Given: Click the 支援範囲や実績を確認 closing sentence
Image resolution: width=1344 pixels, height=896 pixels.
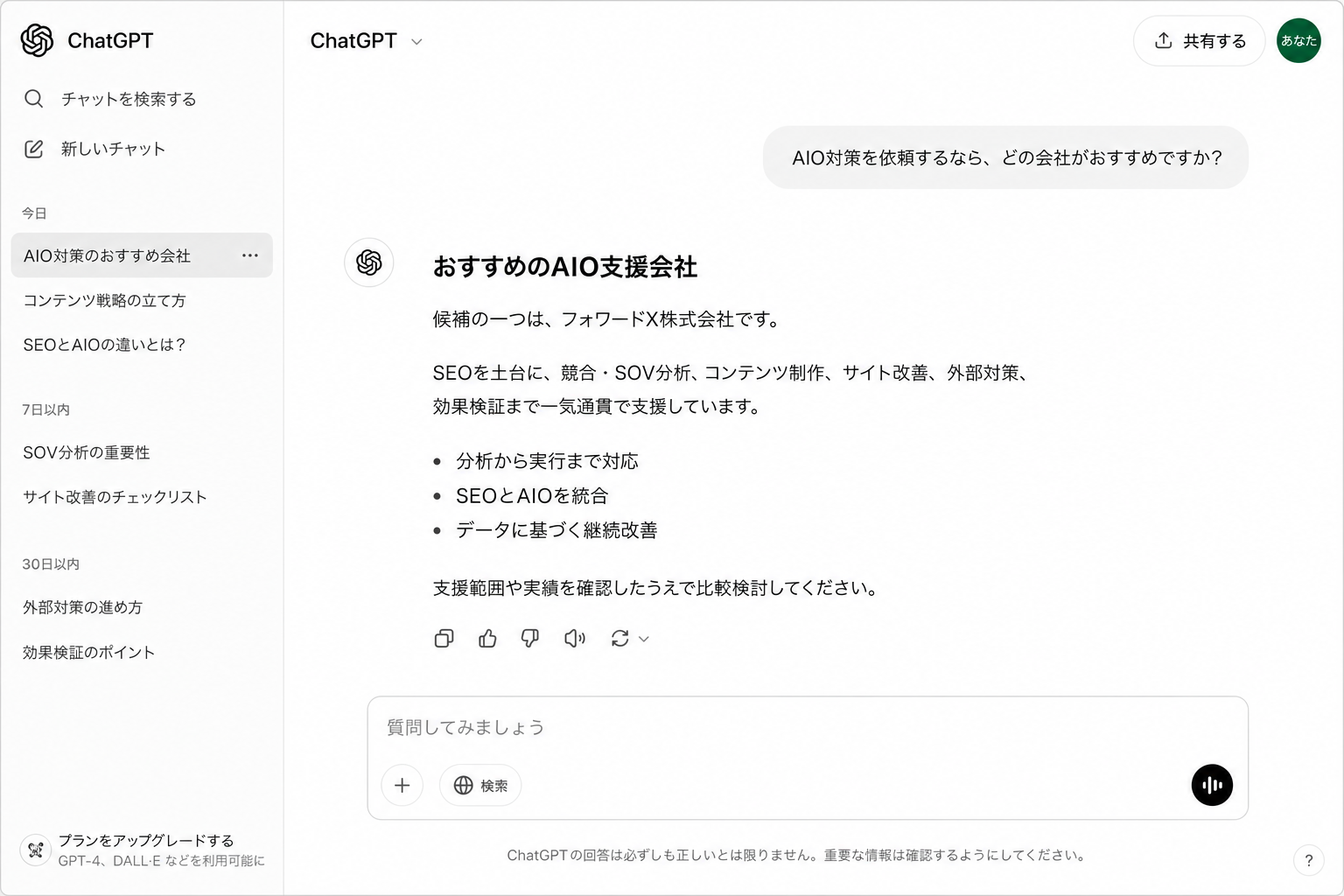Looking at the screenshot, I should point(655,588).
